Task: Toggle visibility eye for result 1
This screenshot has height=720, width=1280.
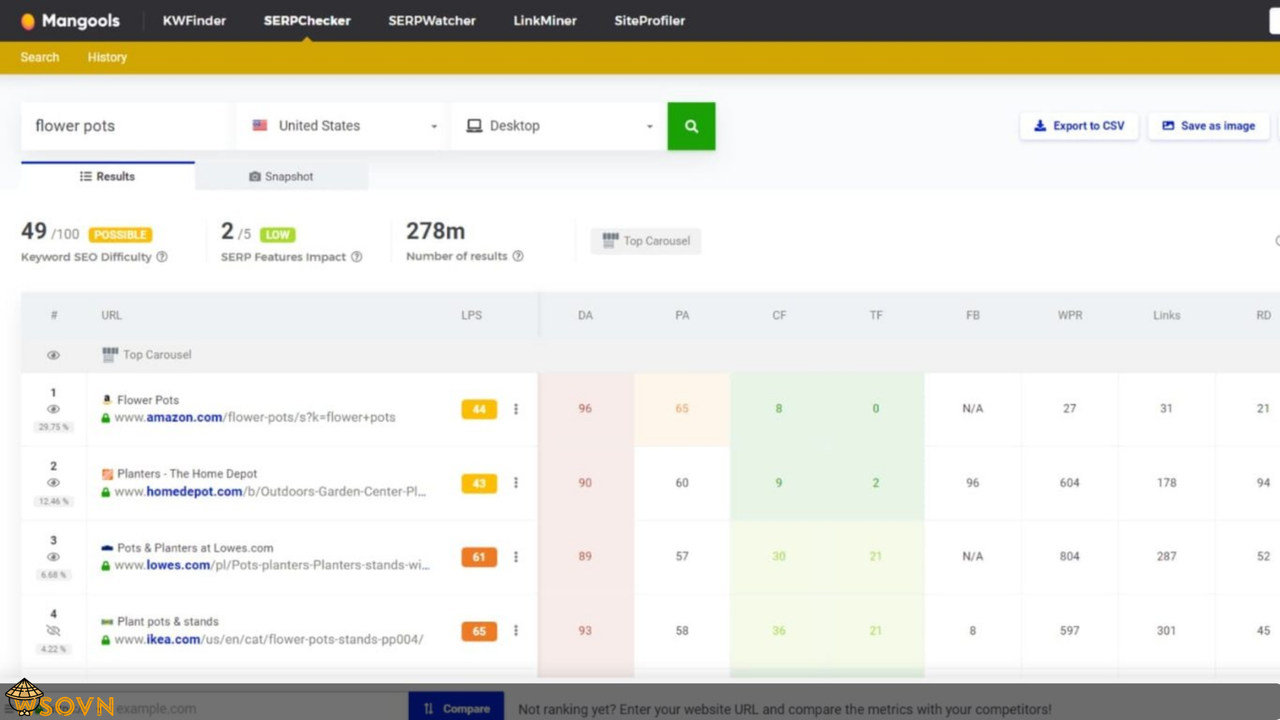Action: tap(54, 409)
